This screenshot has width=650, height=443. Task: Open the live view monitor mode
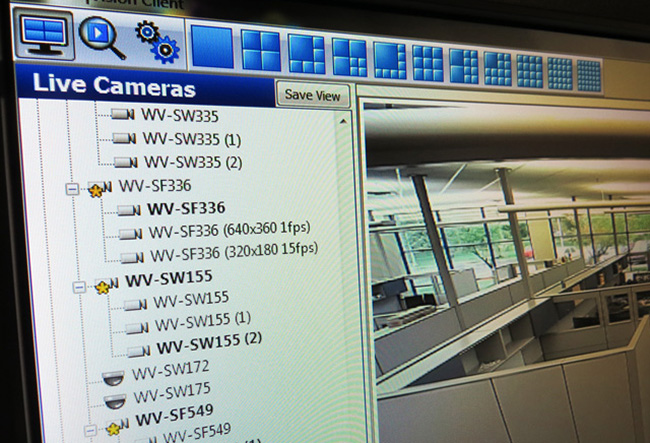tap(44, 35)
